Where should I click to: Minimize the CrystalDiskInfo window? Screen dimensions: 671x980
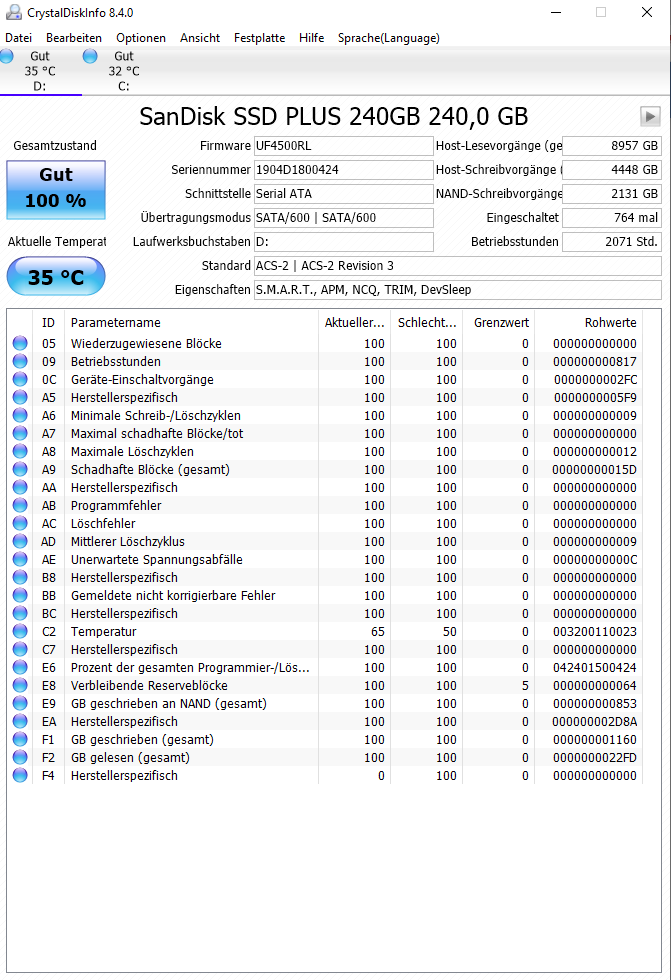pos(556,12)
